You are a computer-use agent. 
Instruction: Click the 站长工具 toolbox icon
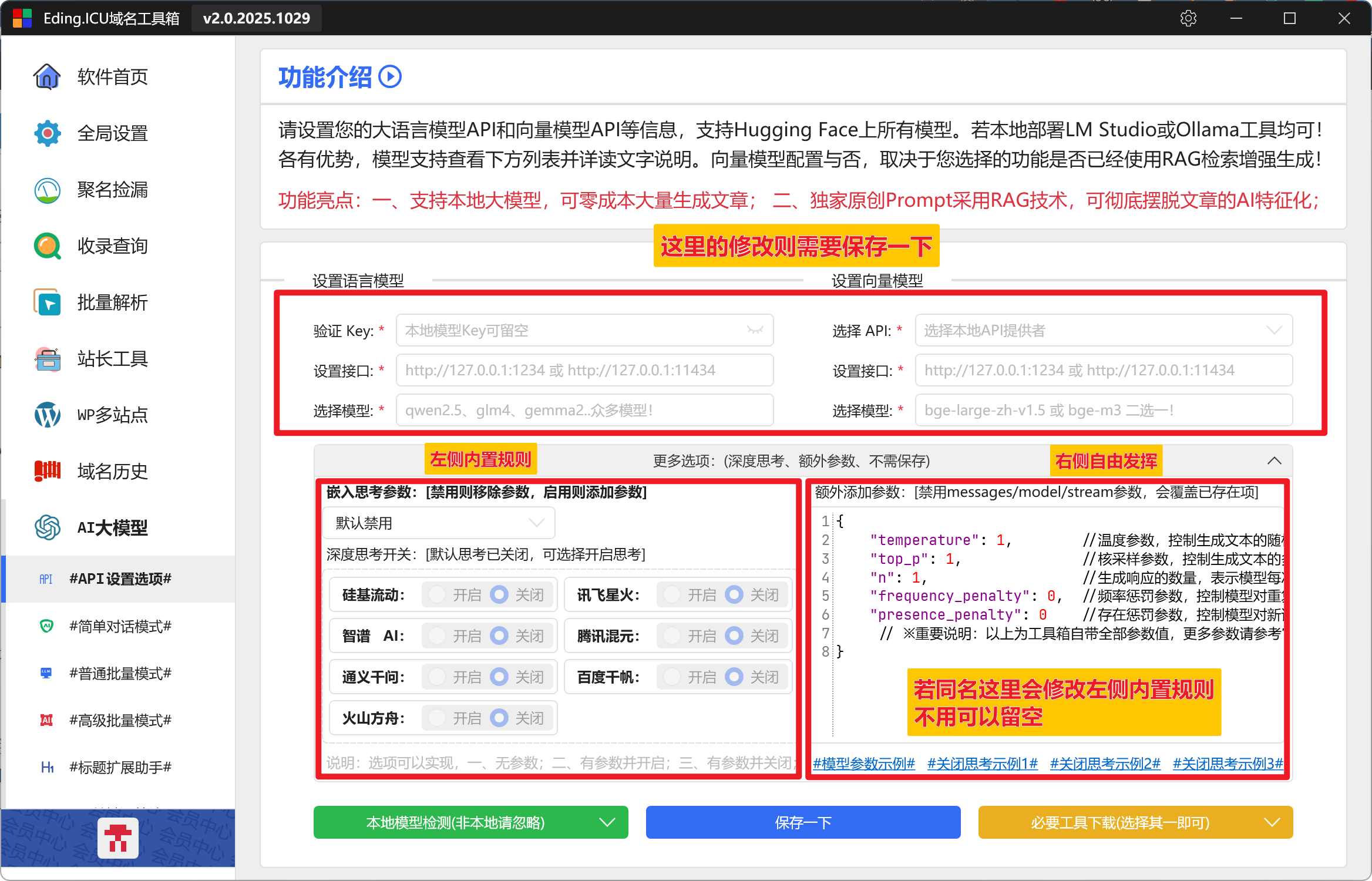[x=47, y=359]
